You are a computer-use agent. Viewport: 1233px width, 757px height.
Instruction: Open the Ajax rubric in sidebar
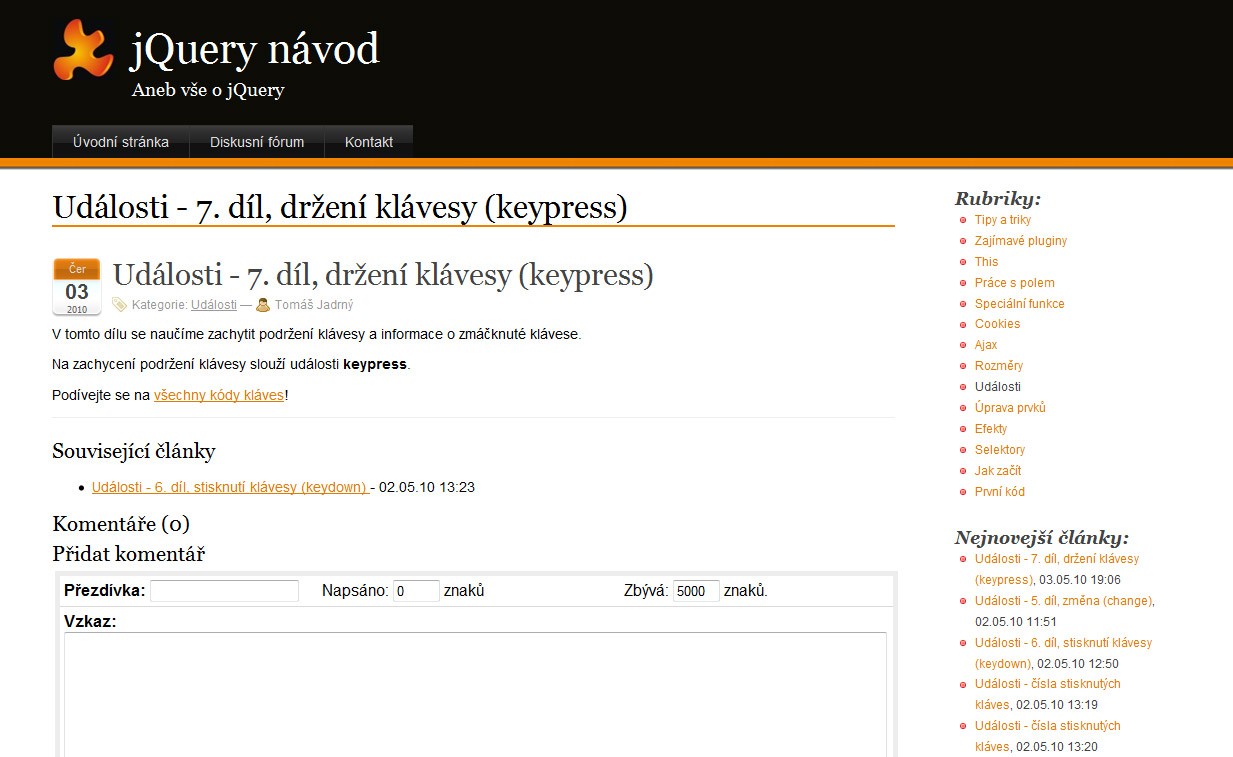[x=986, y=345]
